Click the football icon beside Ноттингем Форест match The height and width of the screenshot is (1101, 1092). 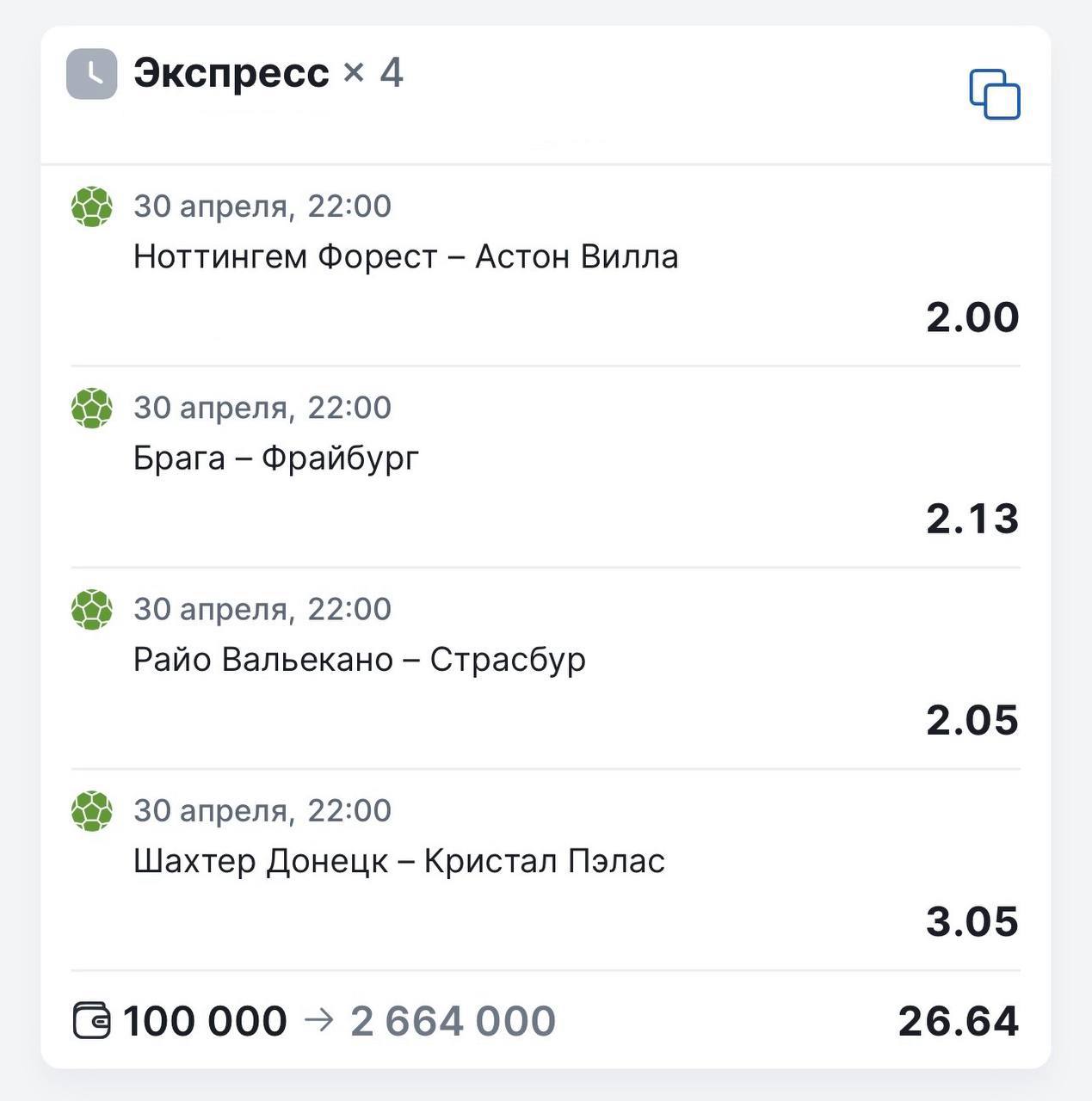click(91, 206)
